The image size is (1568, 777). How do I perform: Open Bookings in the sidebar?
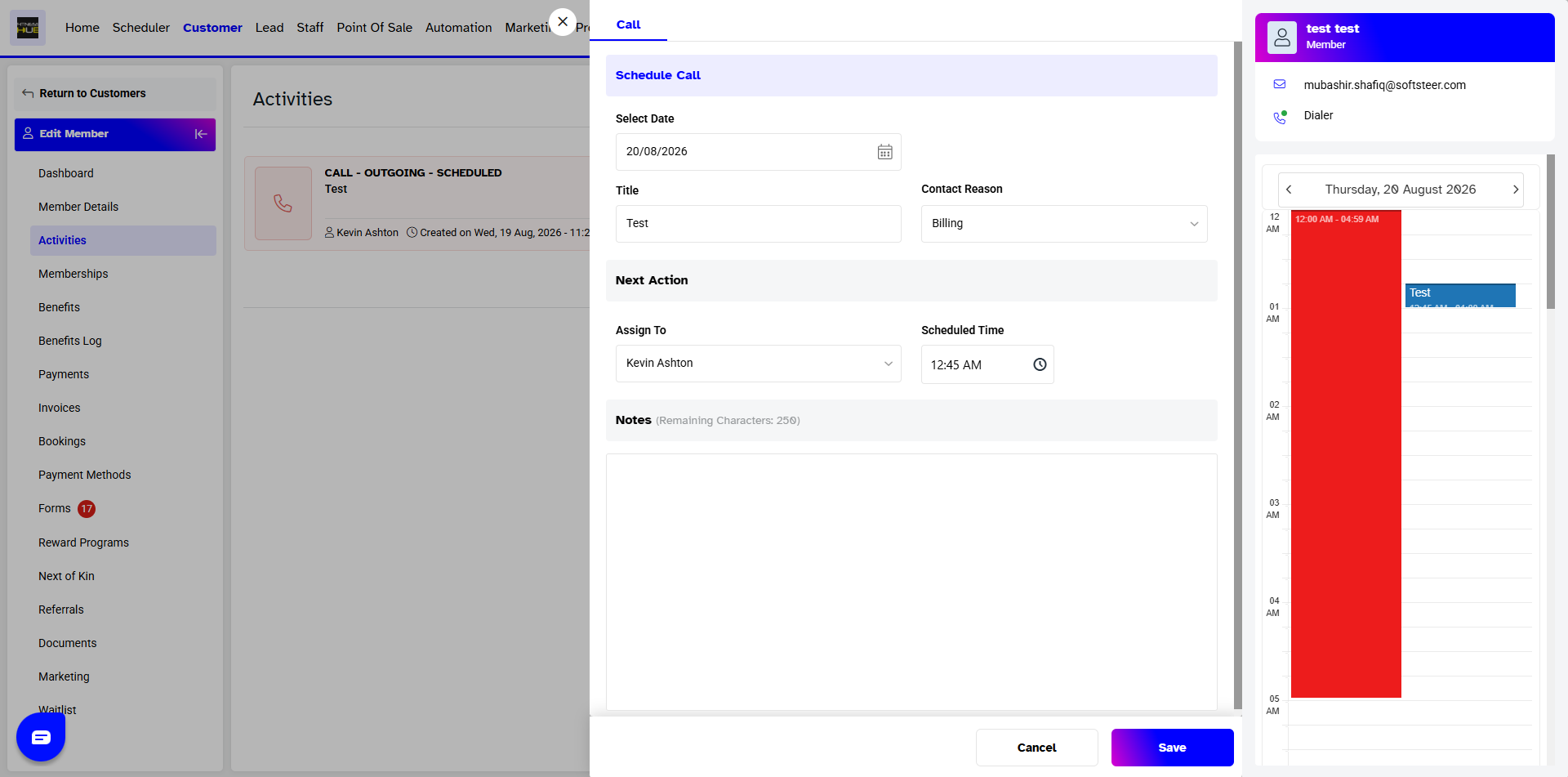(62, 441)
